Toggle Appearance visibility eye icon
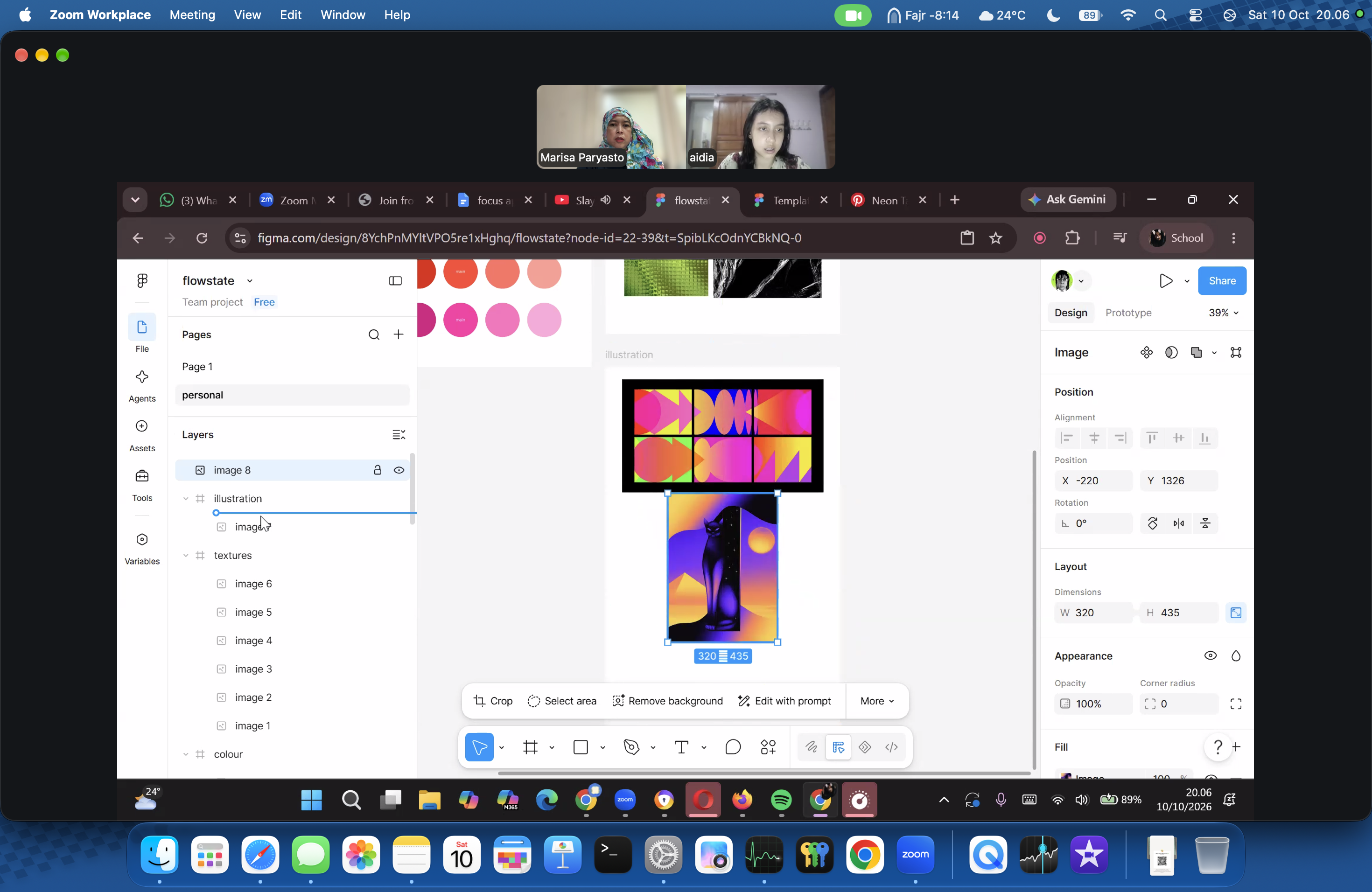 (x=1210, y=656)
